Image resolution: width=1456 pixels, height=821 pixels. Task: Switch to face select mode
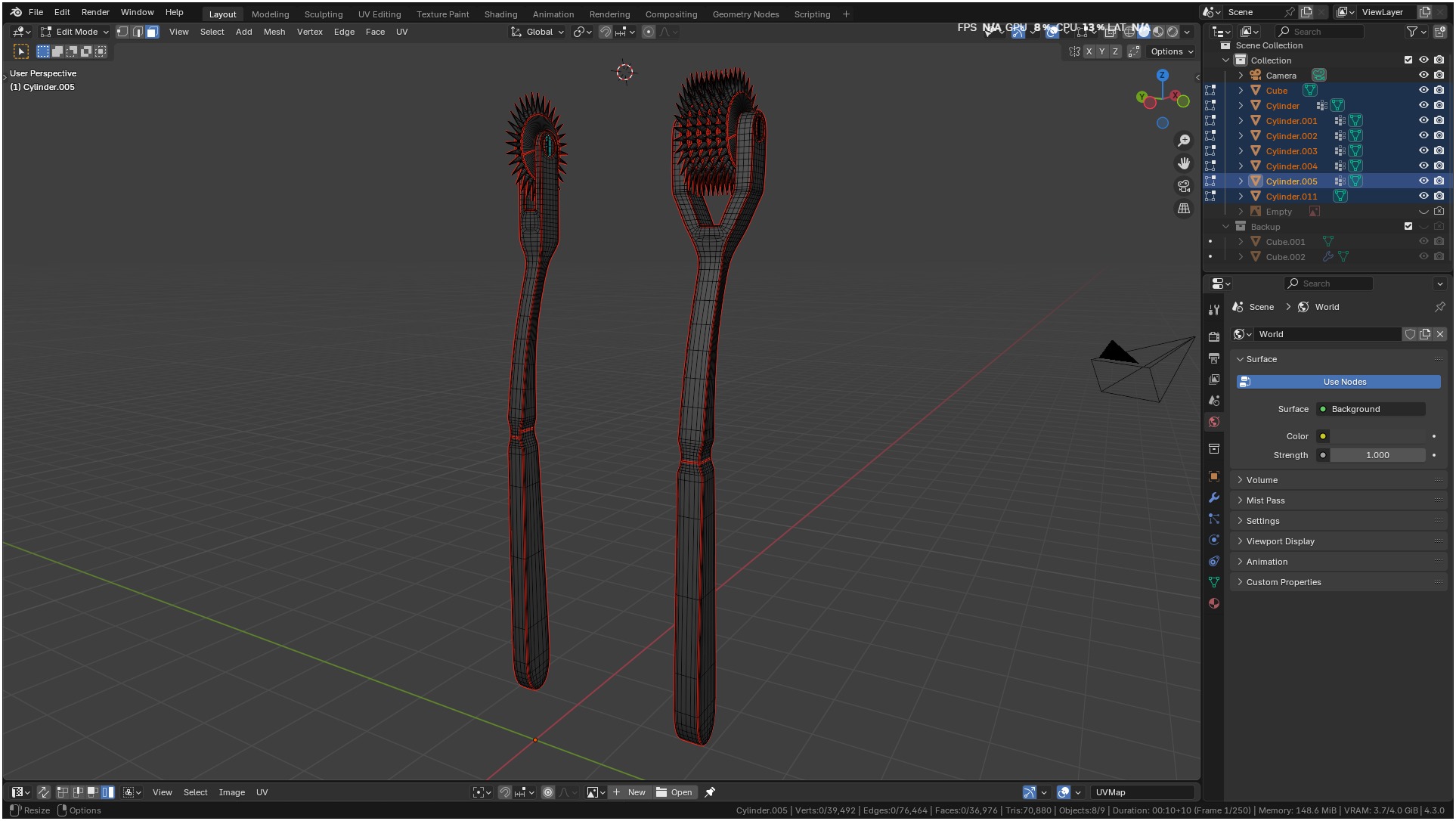tap(153, 32)
